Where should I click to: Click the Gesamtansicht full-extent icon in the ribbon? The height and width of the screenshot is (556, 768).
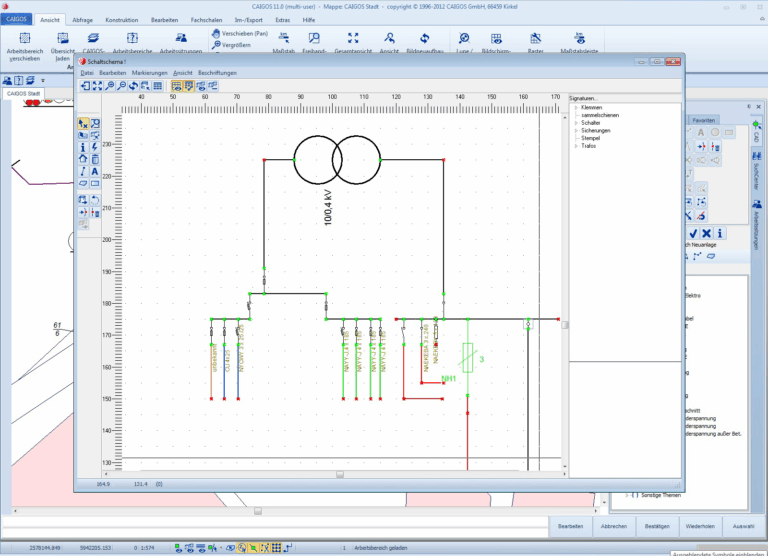click(352, 37)
